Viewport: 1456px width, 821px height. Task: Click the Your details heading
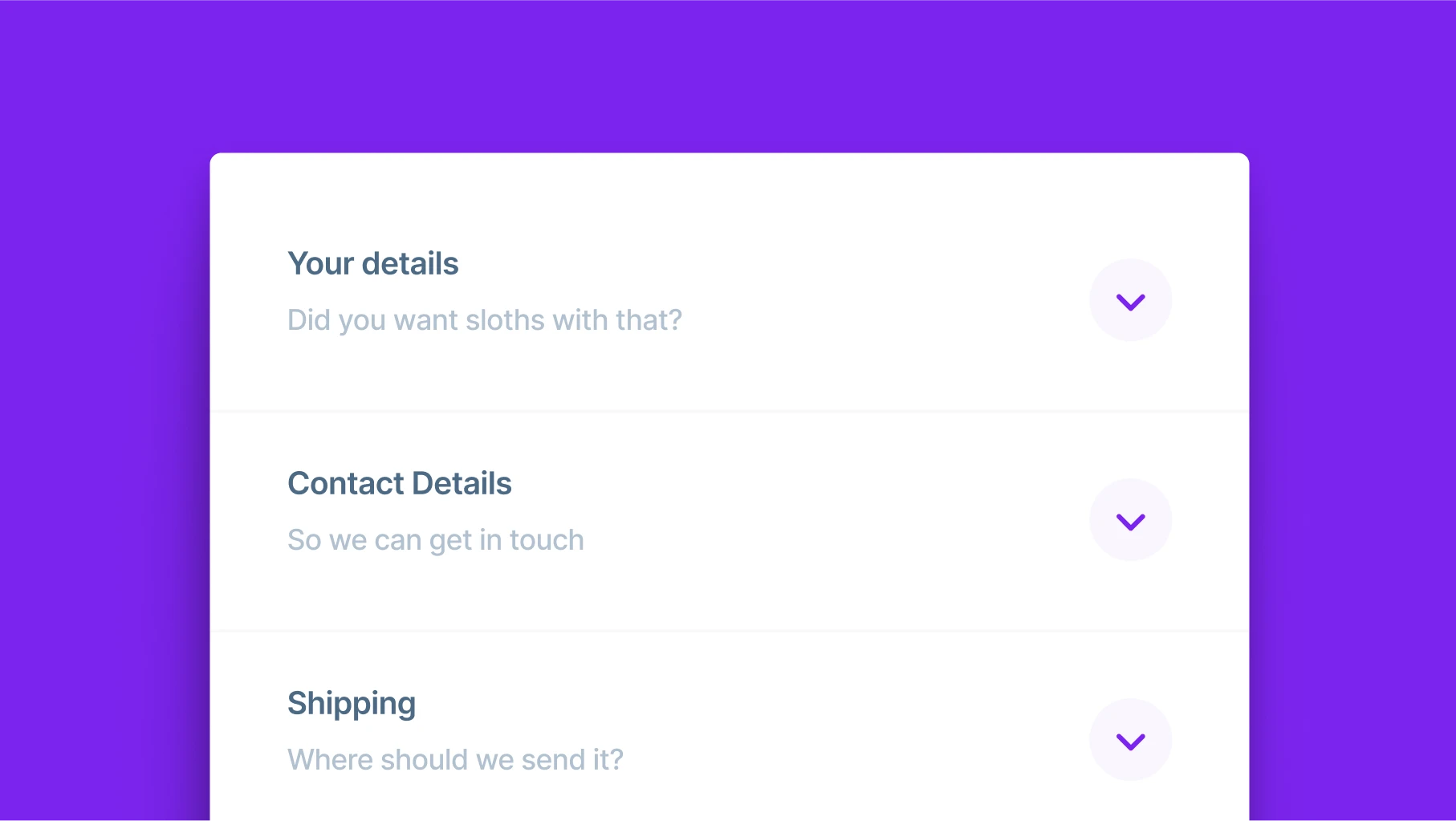pos(372,264)
